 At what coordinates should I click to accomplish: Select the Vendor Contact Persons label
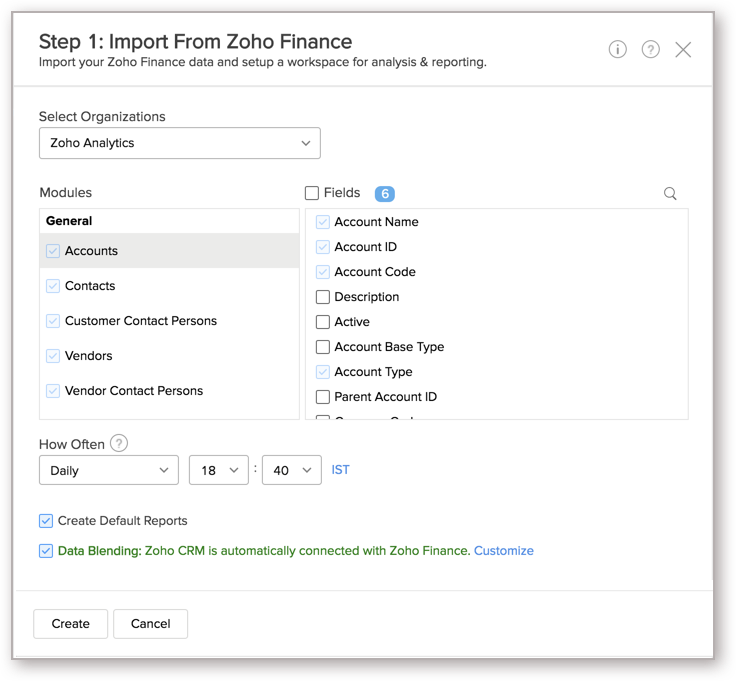tap(134, 391)
